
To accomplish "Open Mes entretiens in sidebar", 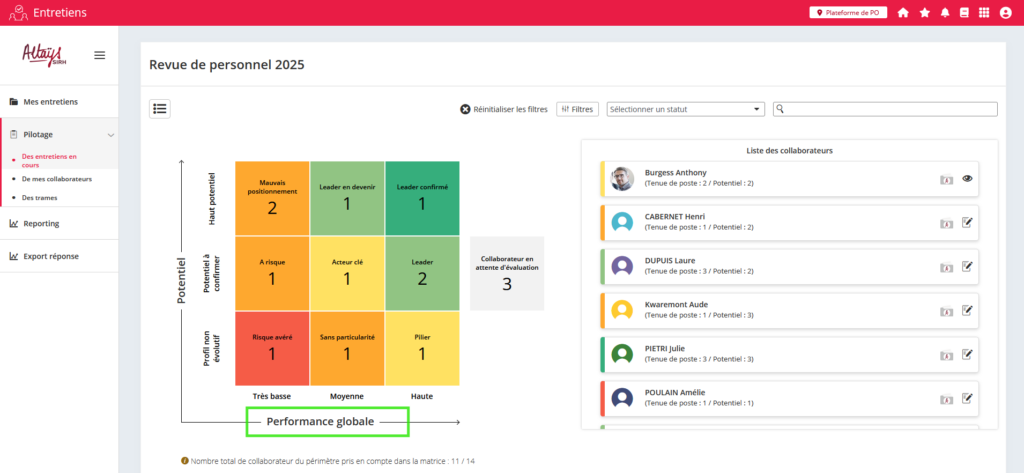I will (x=50, y=101).
